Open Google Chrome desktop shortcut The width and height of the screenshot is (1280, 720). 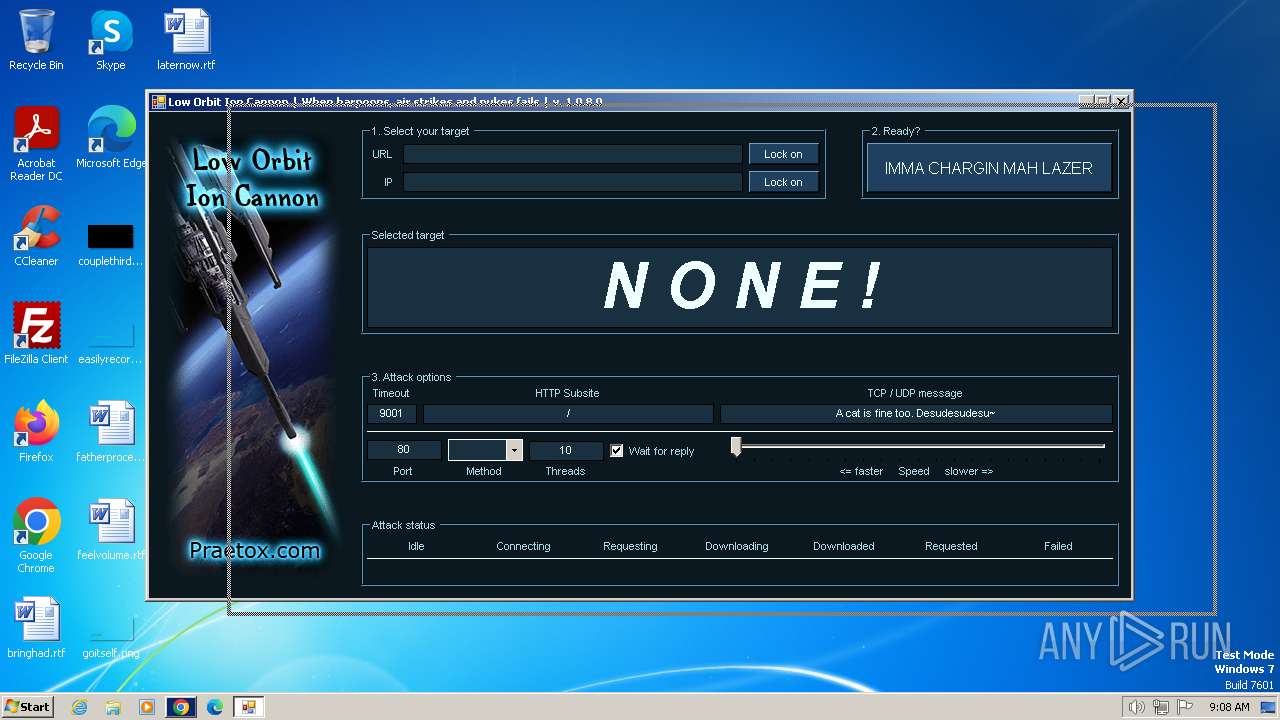(x=36, y=535)
